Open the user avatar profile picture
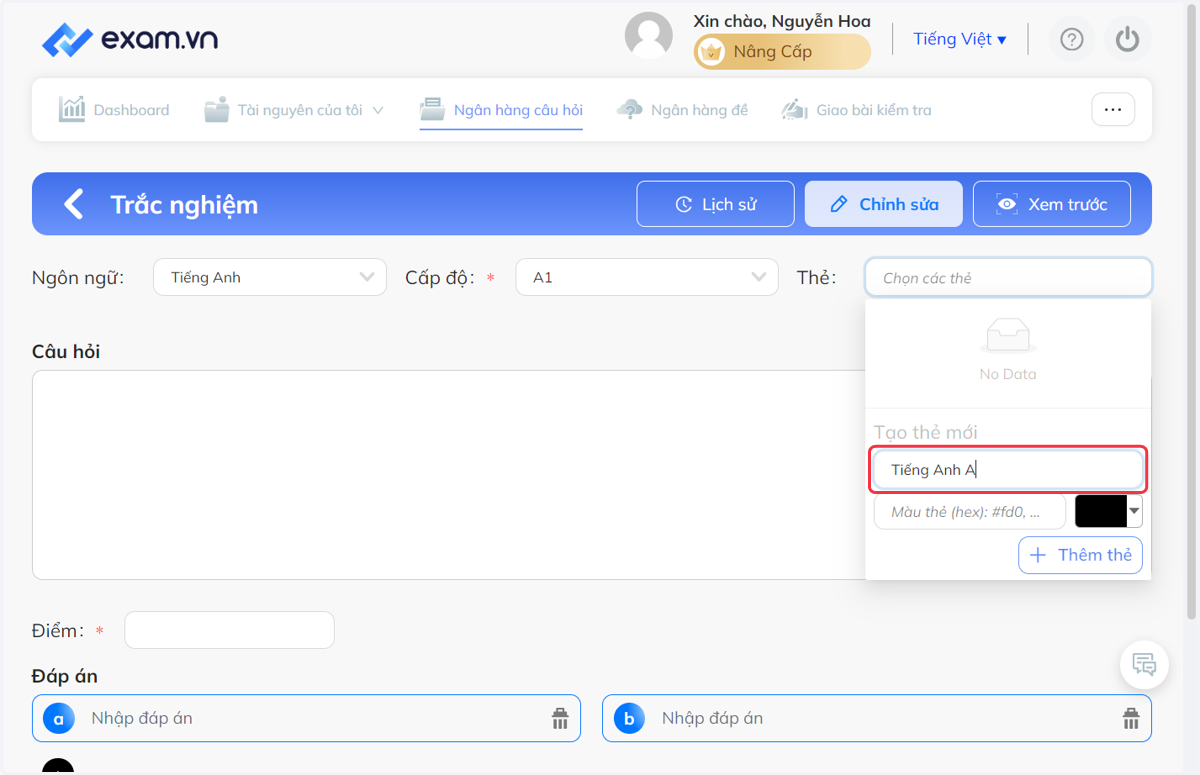 pos(649,37)
